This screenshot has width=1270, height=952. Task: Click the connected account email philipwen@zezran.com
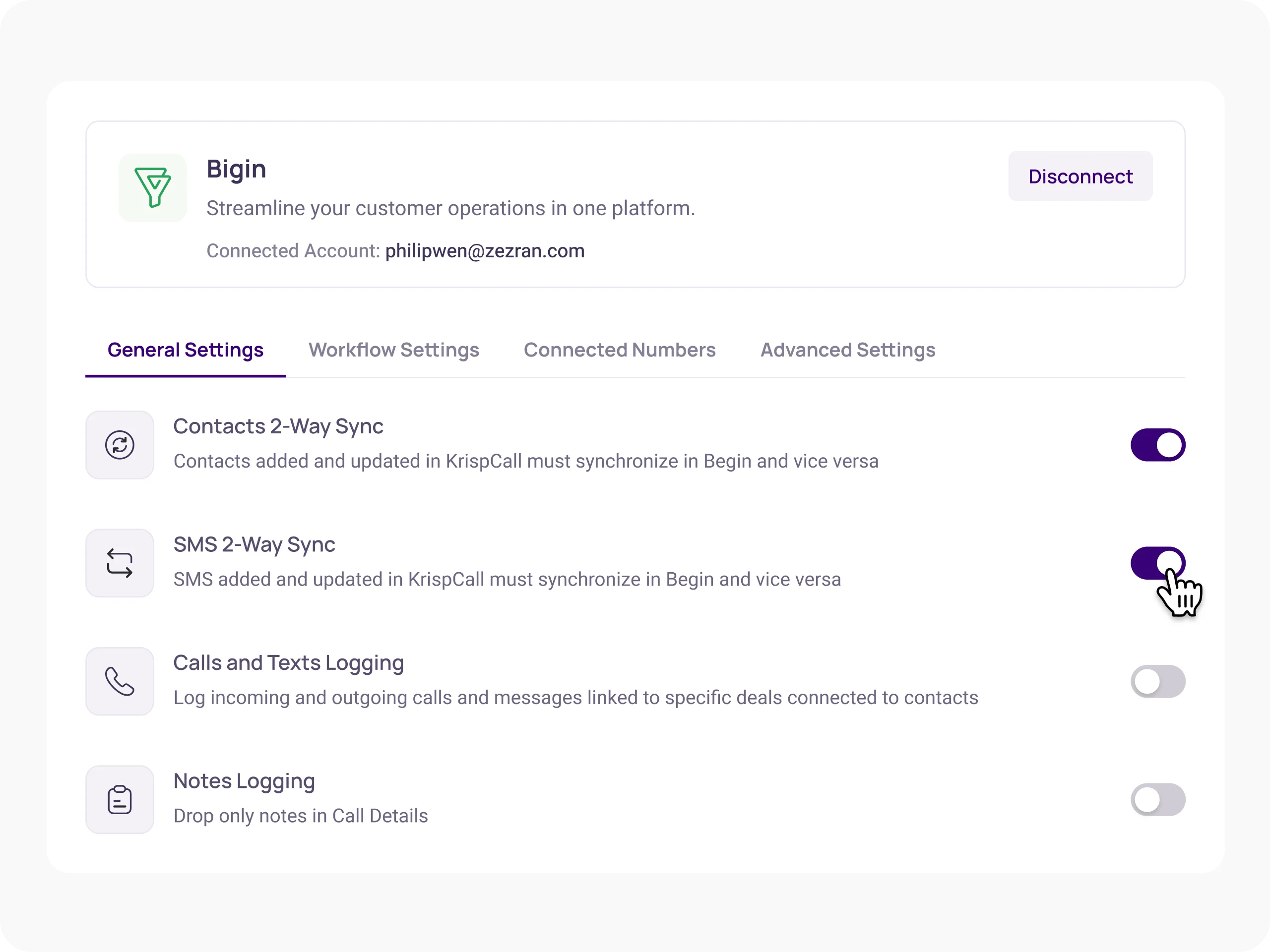485,251
